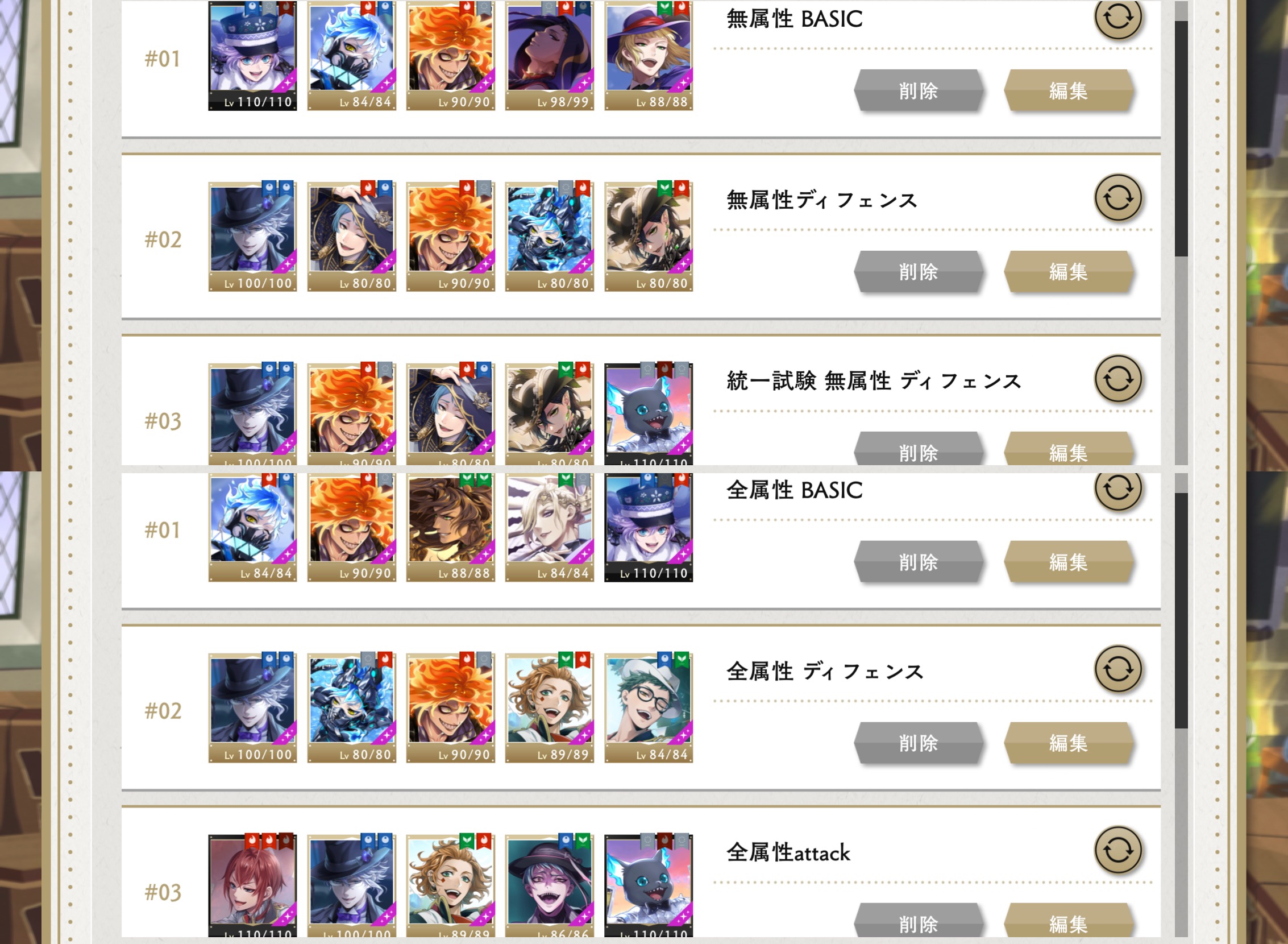The width and height of the screenshot is (1288, 944).
Task: Select Lv 89/89 card in 全属性 ディフェンス deck
Action: (550, 707)
